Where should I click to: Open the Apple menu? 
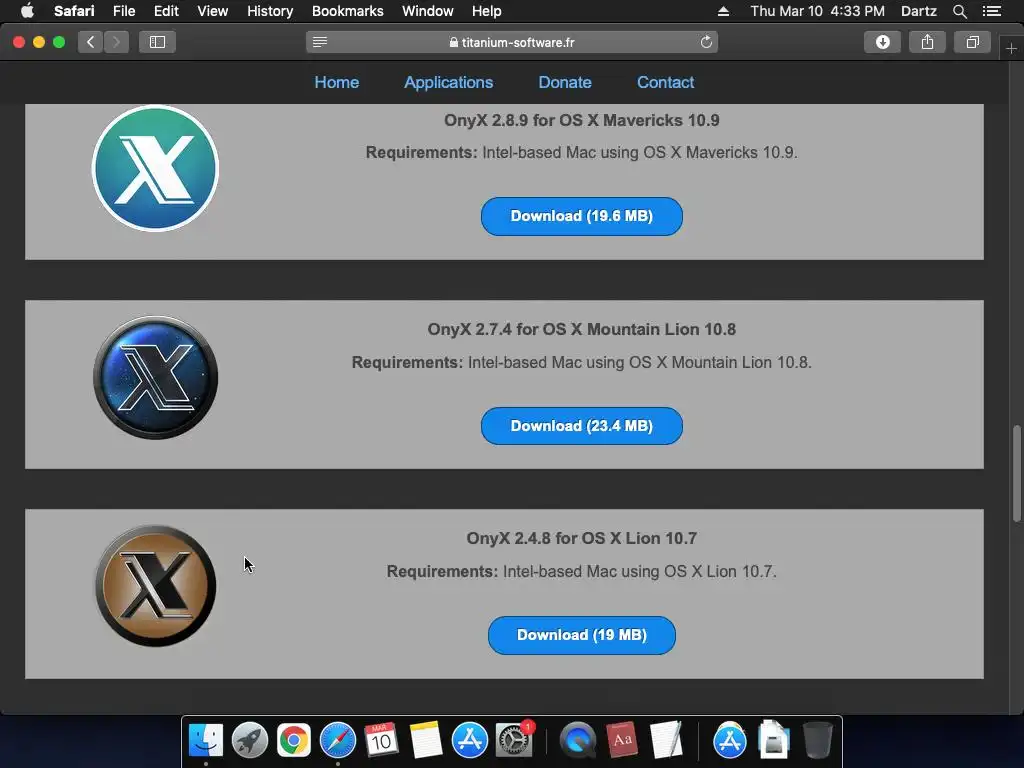point(27,11)
